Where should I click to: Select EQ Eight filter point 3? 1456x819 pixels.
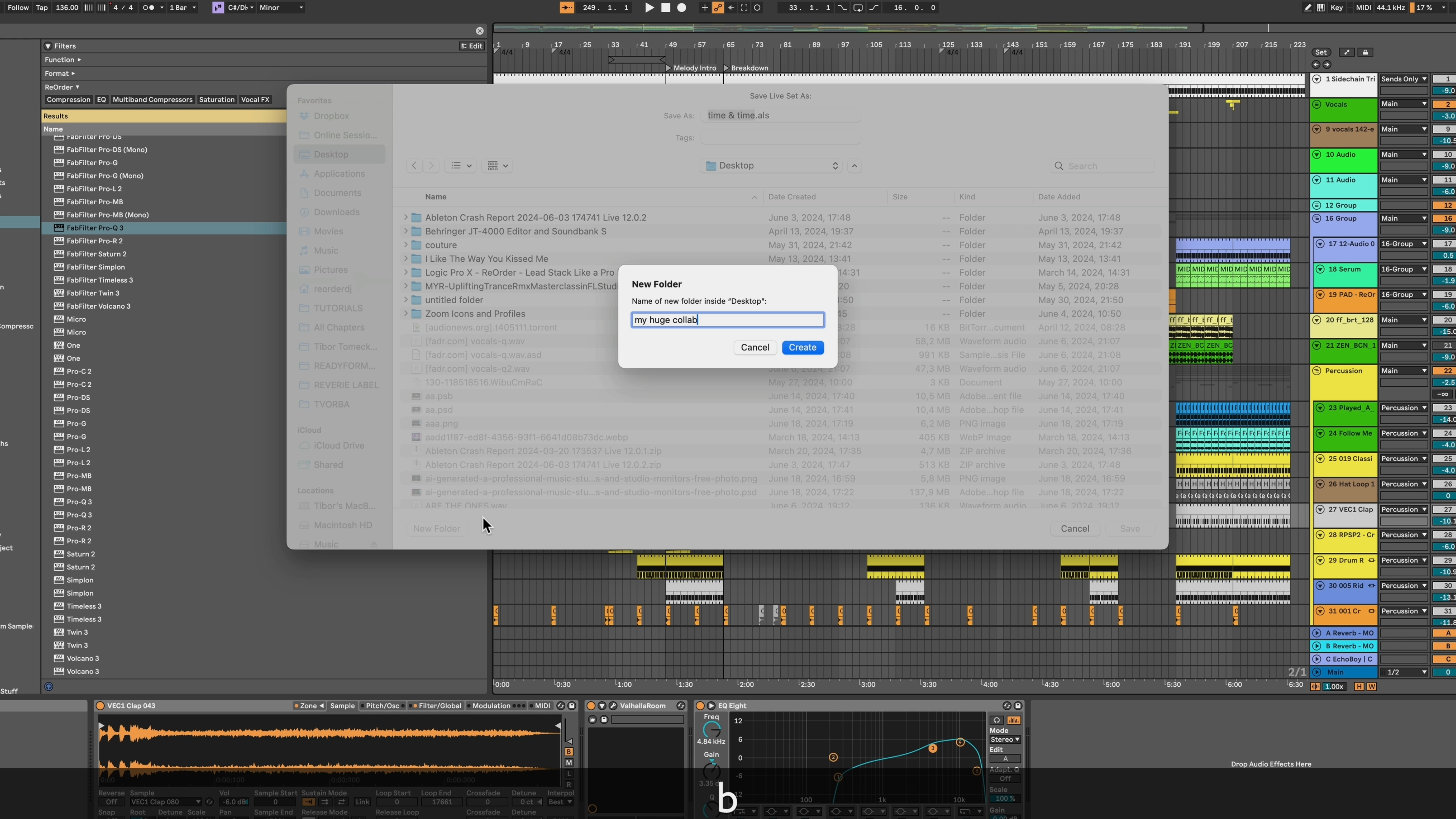933,748
